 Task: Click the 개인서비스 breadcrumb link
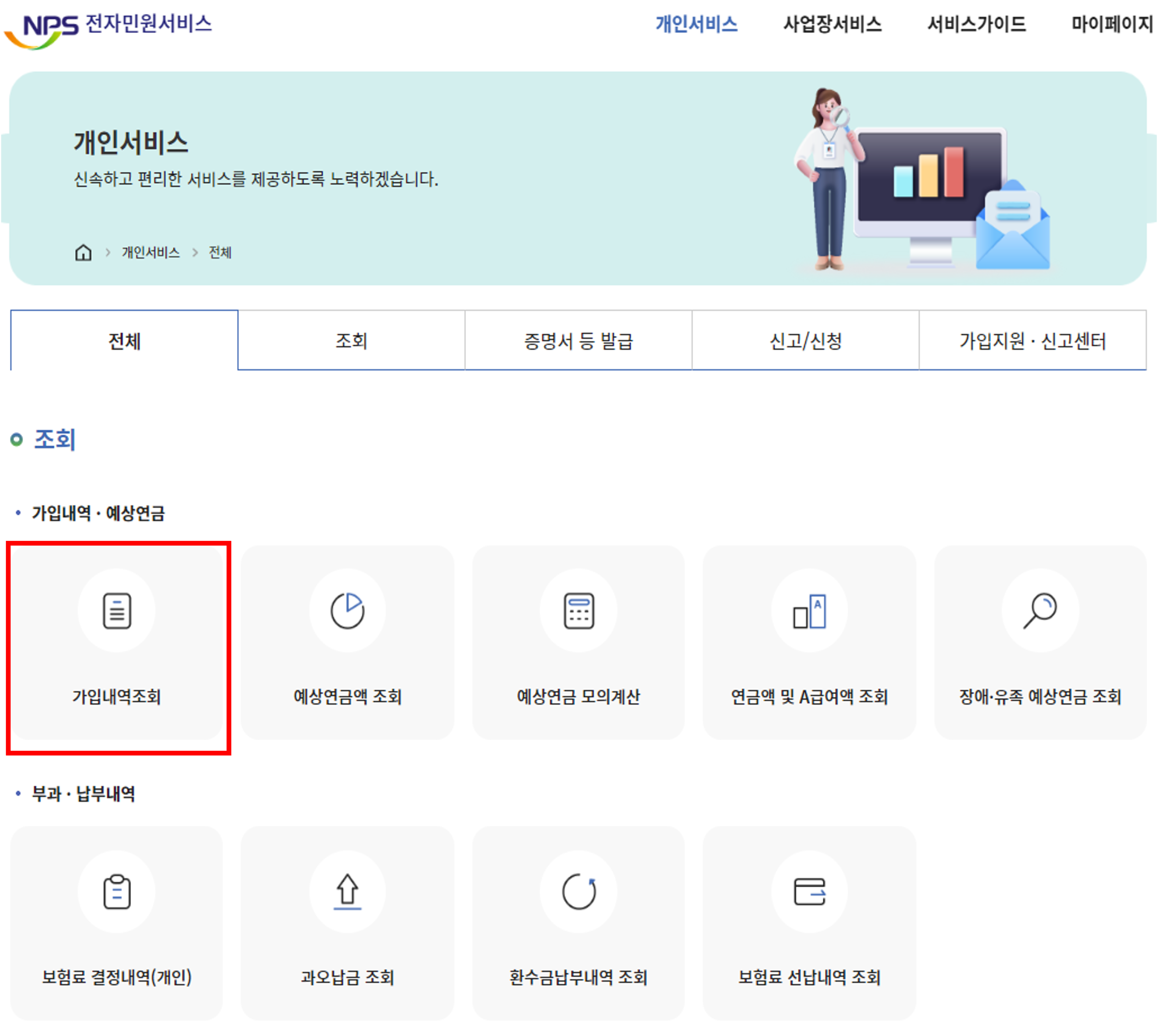(x=150, y=252)
